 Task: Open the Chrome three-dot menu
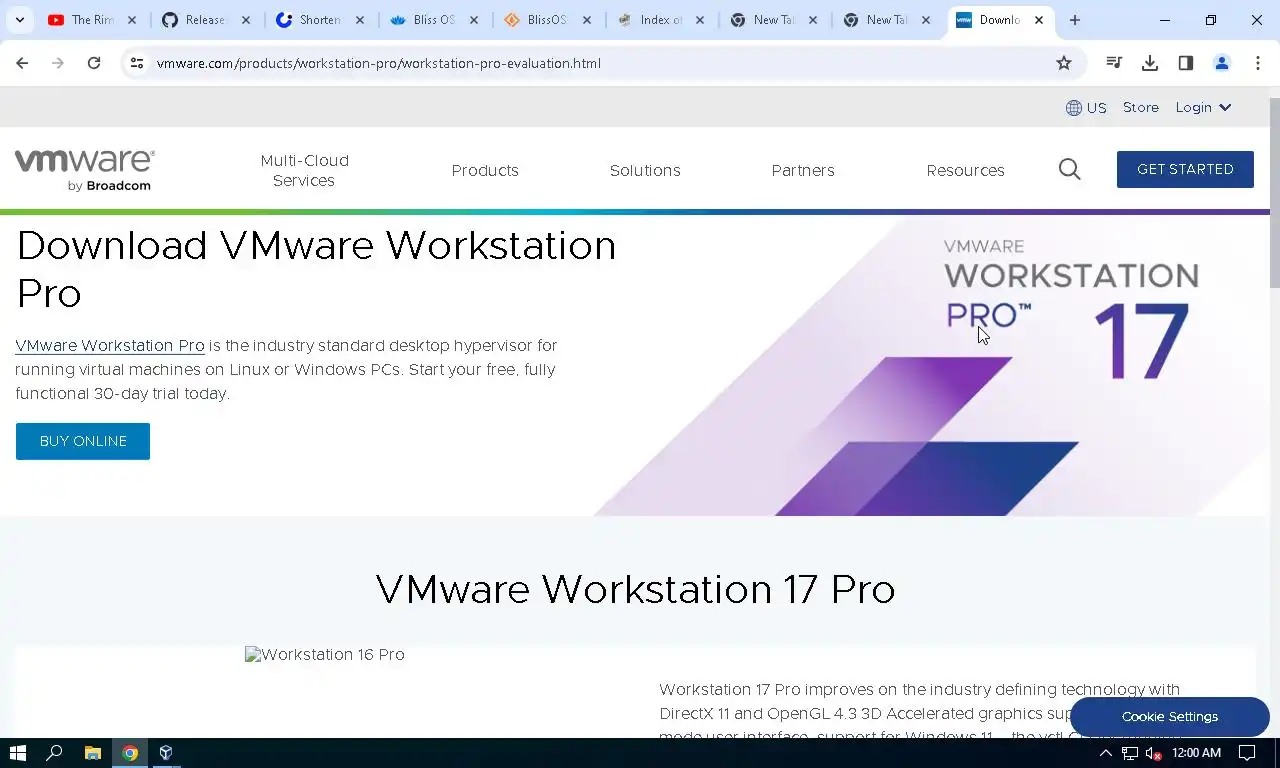pyautogui.click(x=1258, y=63)
